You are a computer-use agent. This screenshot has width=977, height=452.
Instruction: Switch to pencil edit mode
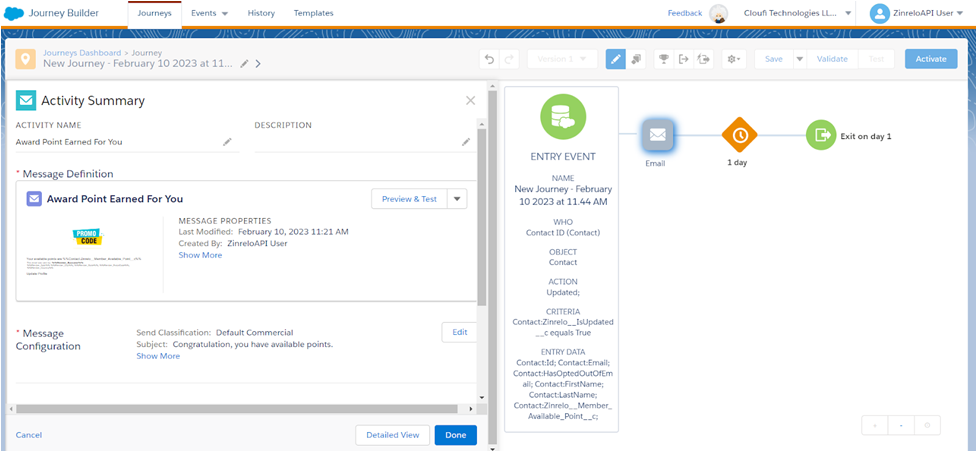[x=616, y=59]
